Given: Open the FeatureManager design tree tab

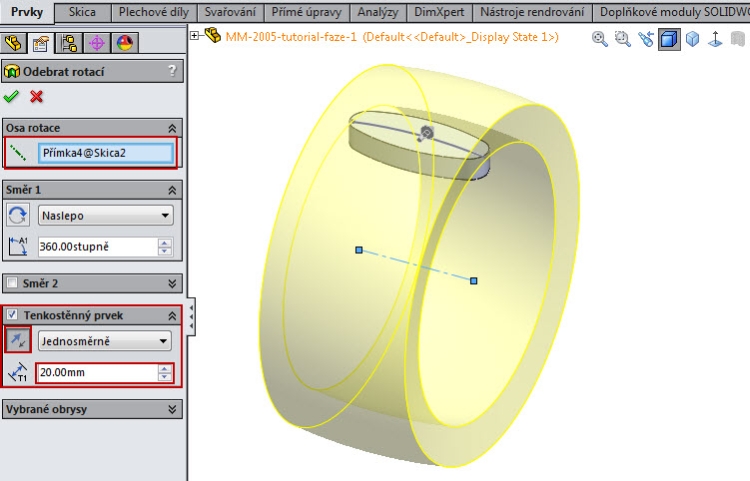Looking at the screenshot, I should tap(13, 44).
